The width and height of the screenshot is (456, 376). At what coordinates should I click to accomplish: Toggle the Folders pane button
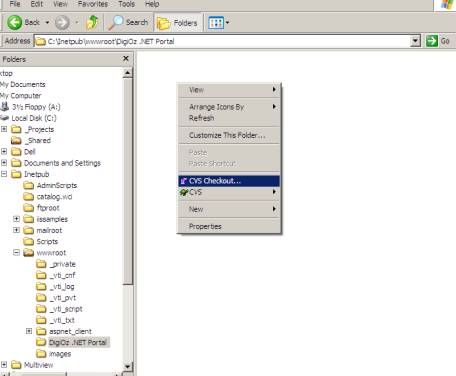pos(177,23)
